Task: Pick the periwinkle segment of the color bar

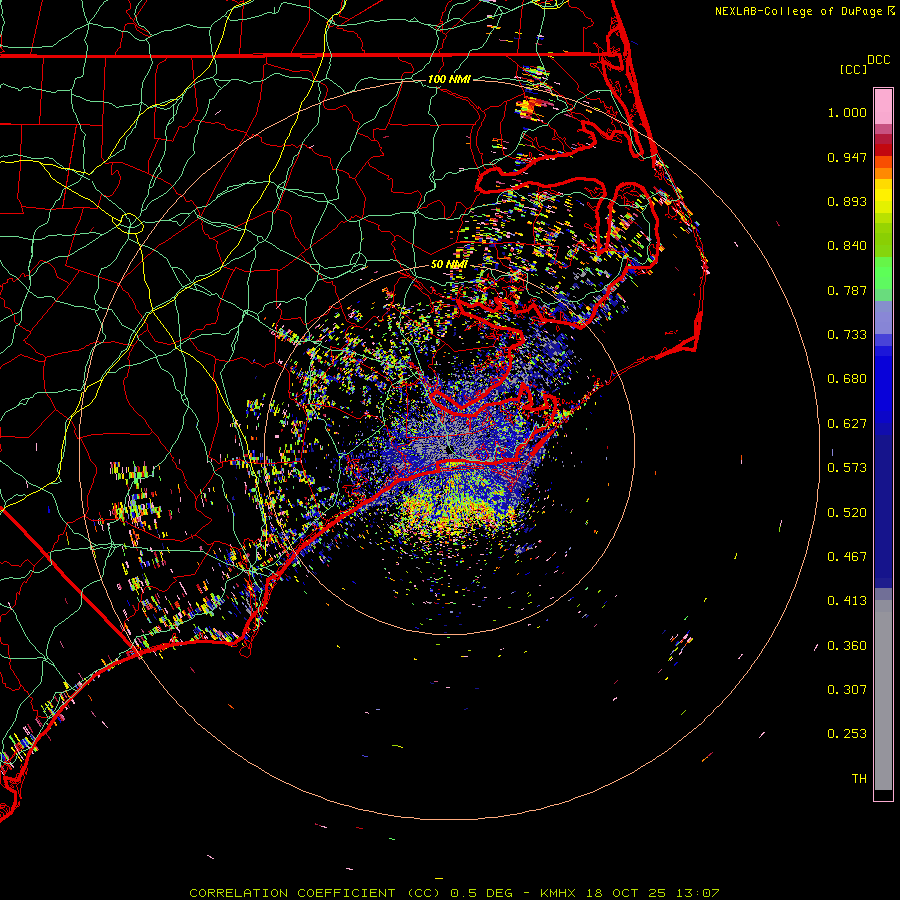Action: pos(883,318)
